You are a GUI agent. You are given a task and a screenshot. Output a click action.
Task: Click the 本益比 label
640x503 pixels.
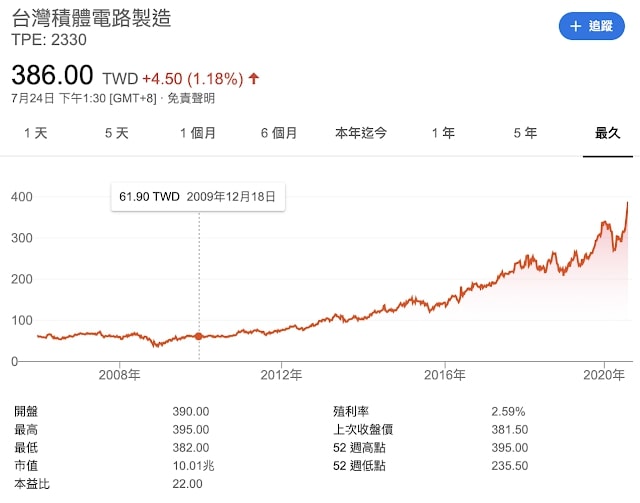(32, 484)
